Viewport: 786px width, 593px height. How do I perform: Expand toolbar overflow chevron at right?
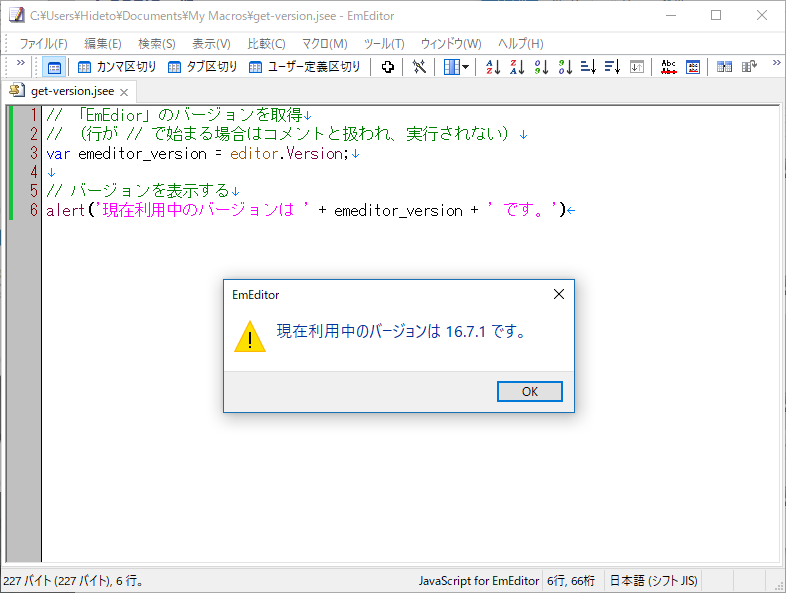776,63
